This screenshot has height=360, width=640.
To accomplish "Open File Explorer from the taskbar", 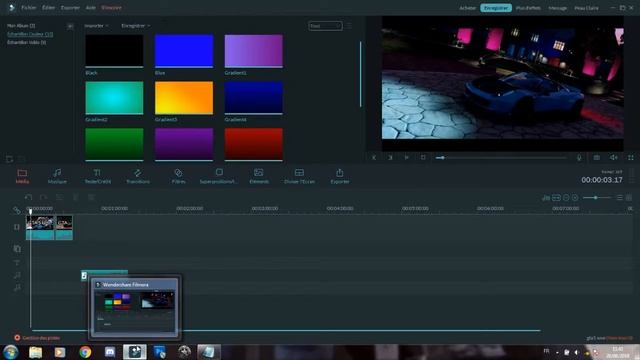I will [x=36, y=352].
